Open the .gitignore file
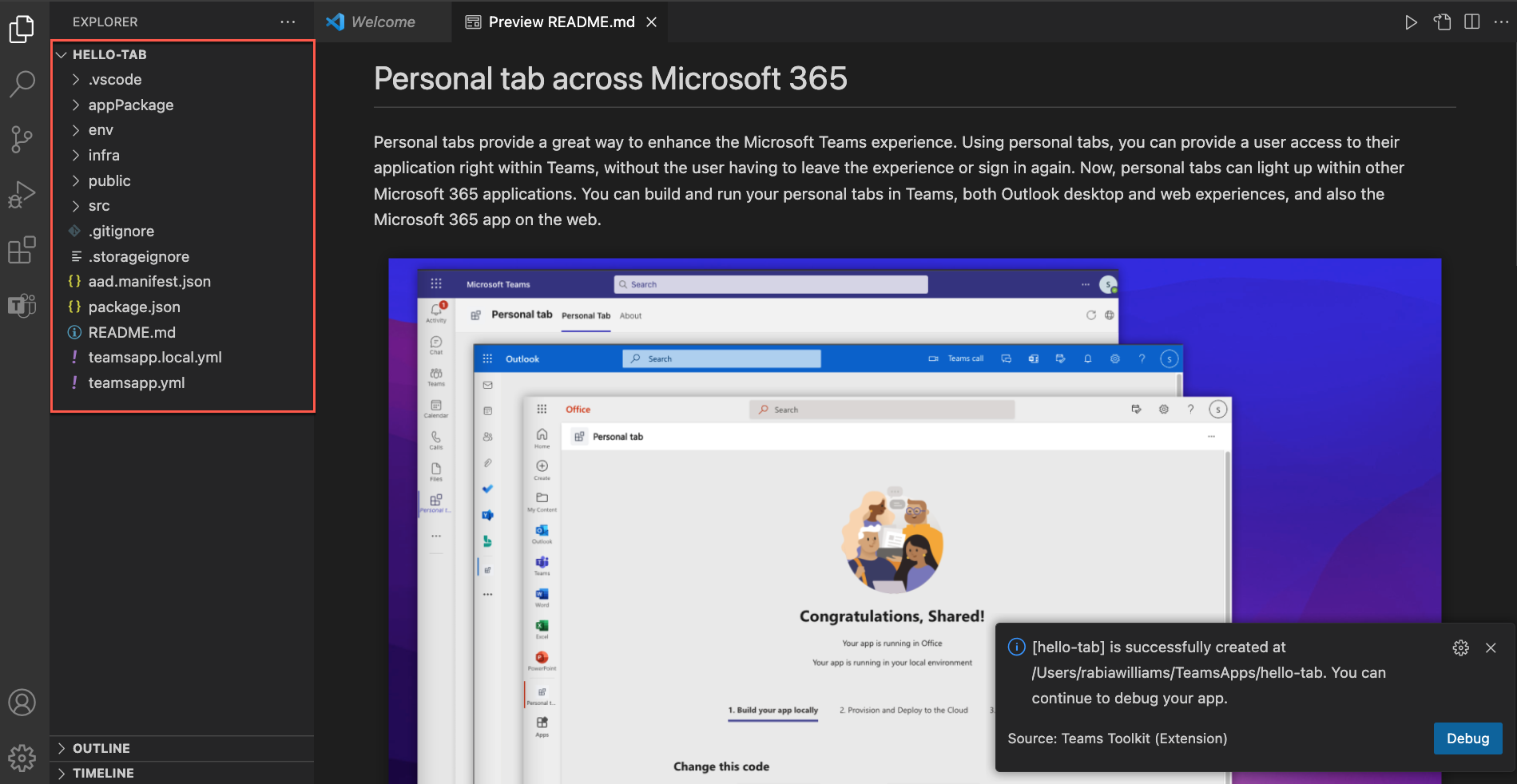Screen dimensions: 1517x784 [183, 232]
